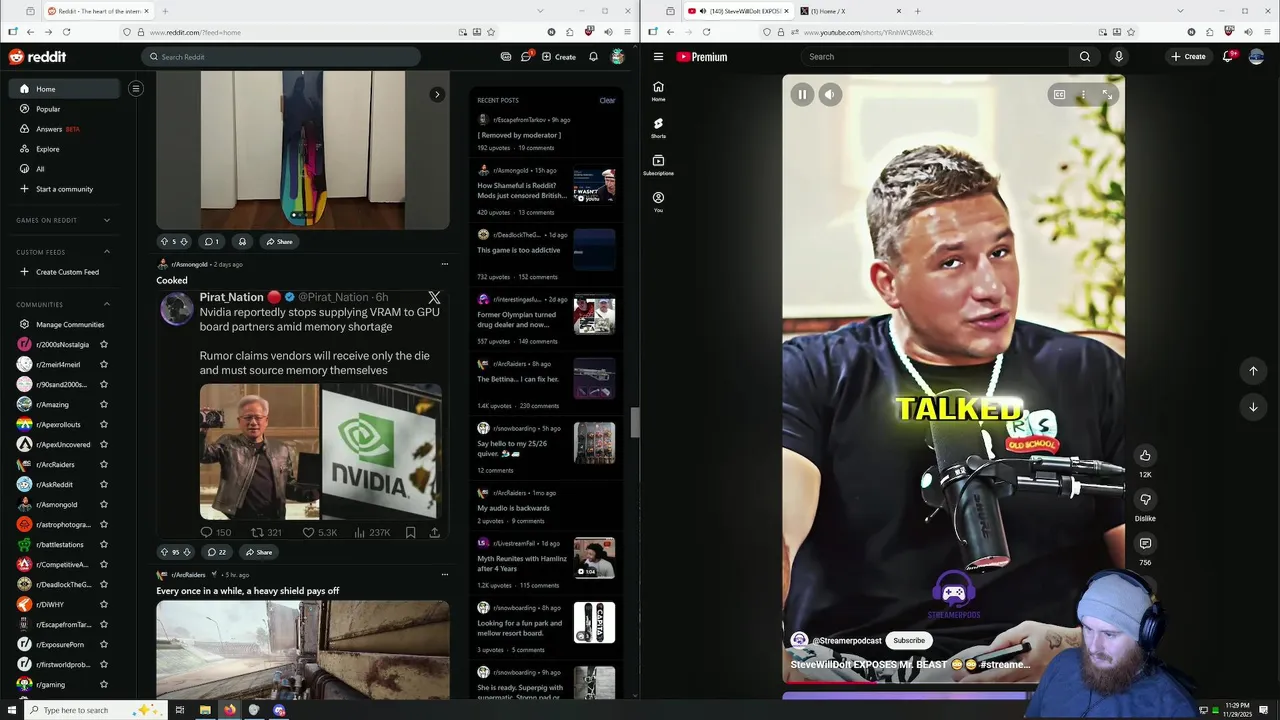Viewport: 1280px width, 720px height.
Task: Open options menu of heavy shield post
Action: 445,574
